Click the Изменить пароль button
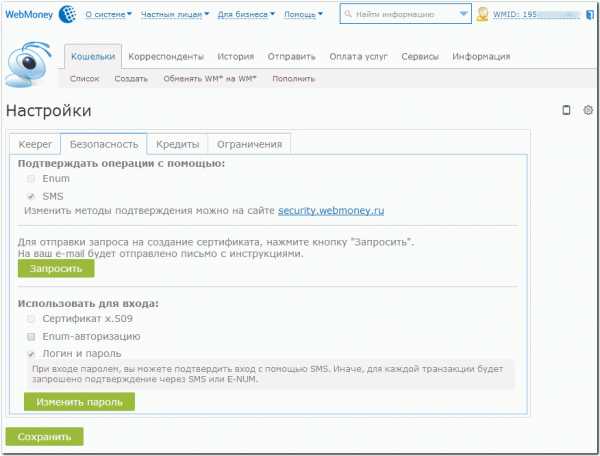This screenshot has width=600, height=456. (x=80, y=402)
